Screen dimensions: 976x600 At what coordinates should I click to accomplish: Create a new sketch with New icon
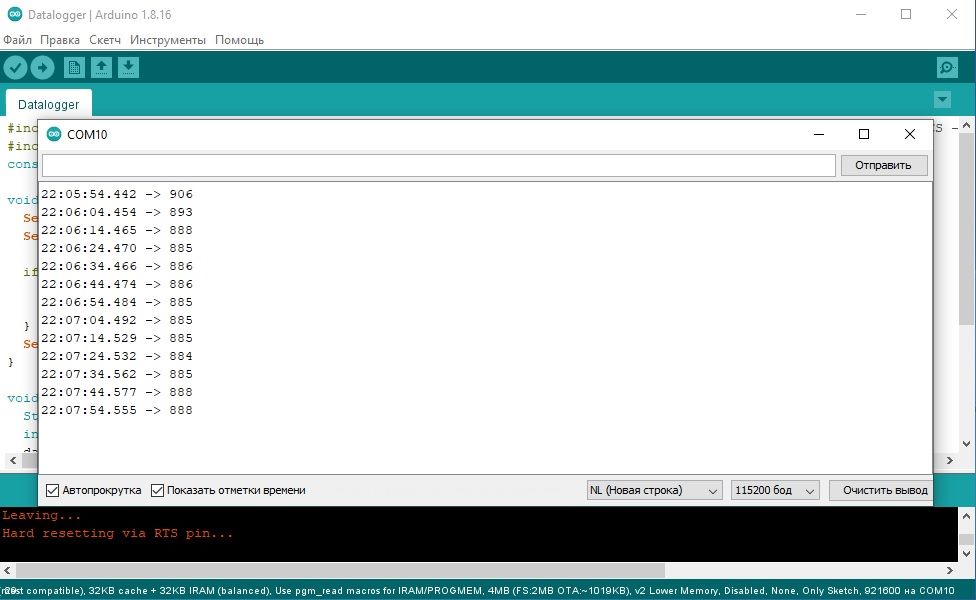74,67
